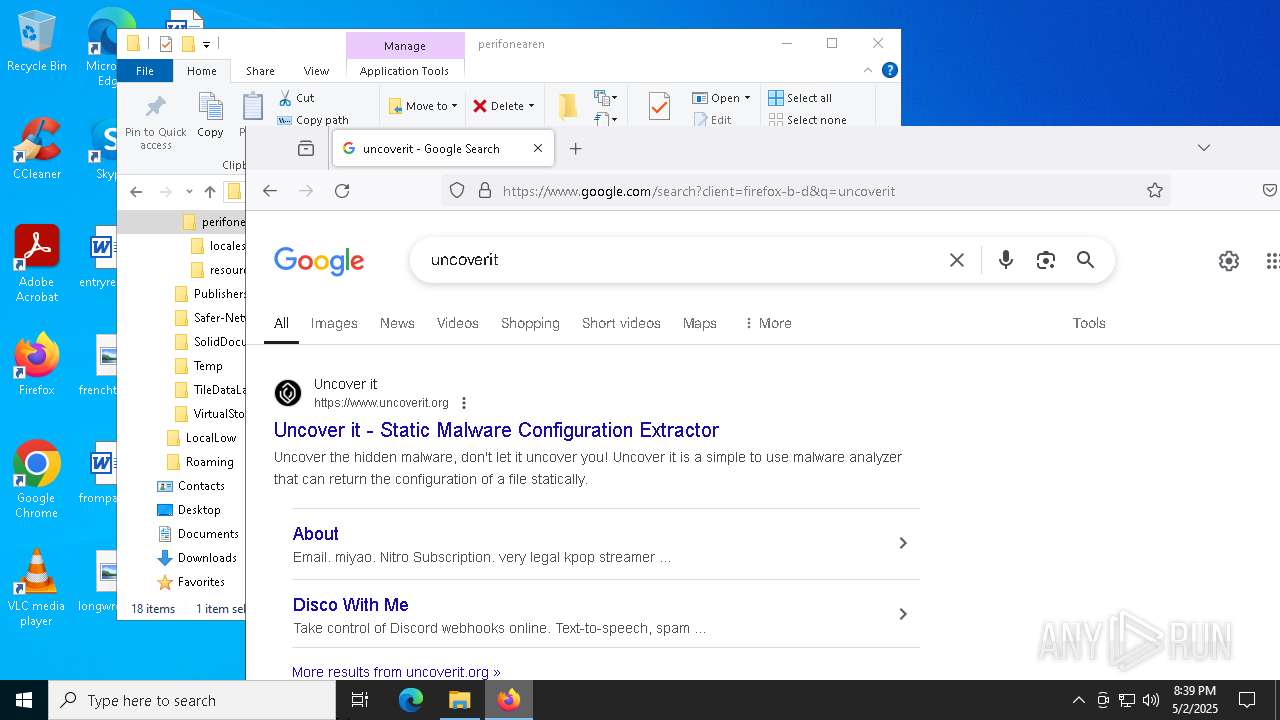Viewport: 1280px width, 720px height.
Task: Open a new Firefox tab
Action: [x=575, y=148]
